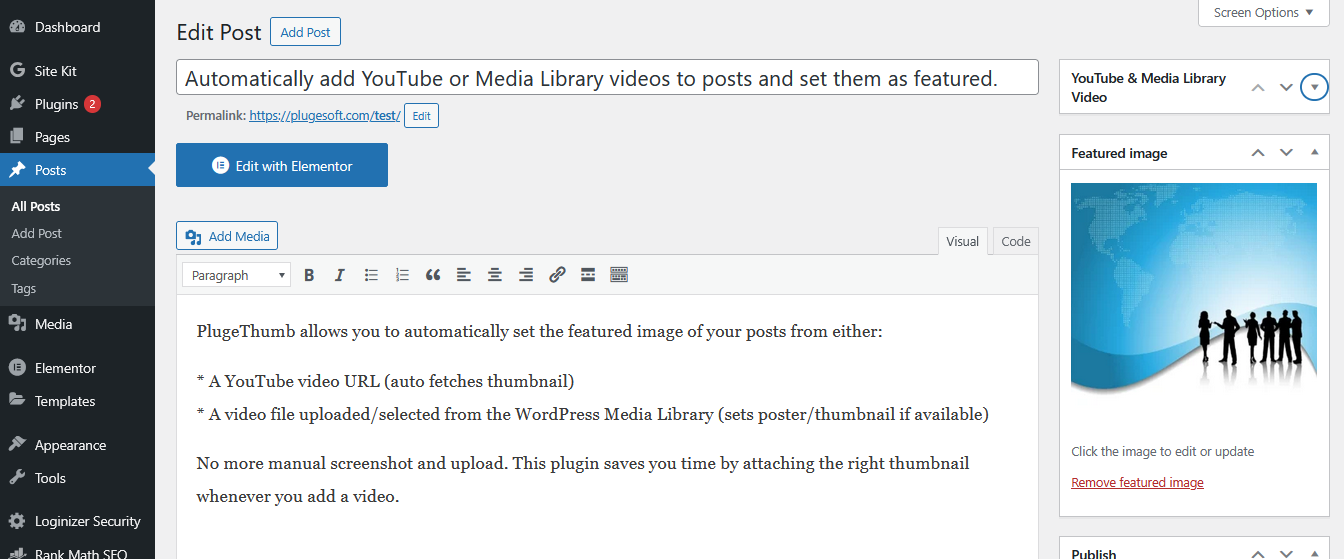Image resolution: width=1344 pixels, height=559 pixels.
Task: Click the Dashboard gauge icon in sidebar
Action: 17,27
